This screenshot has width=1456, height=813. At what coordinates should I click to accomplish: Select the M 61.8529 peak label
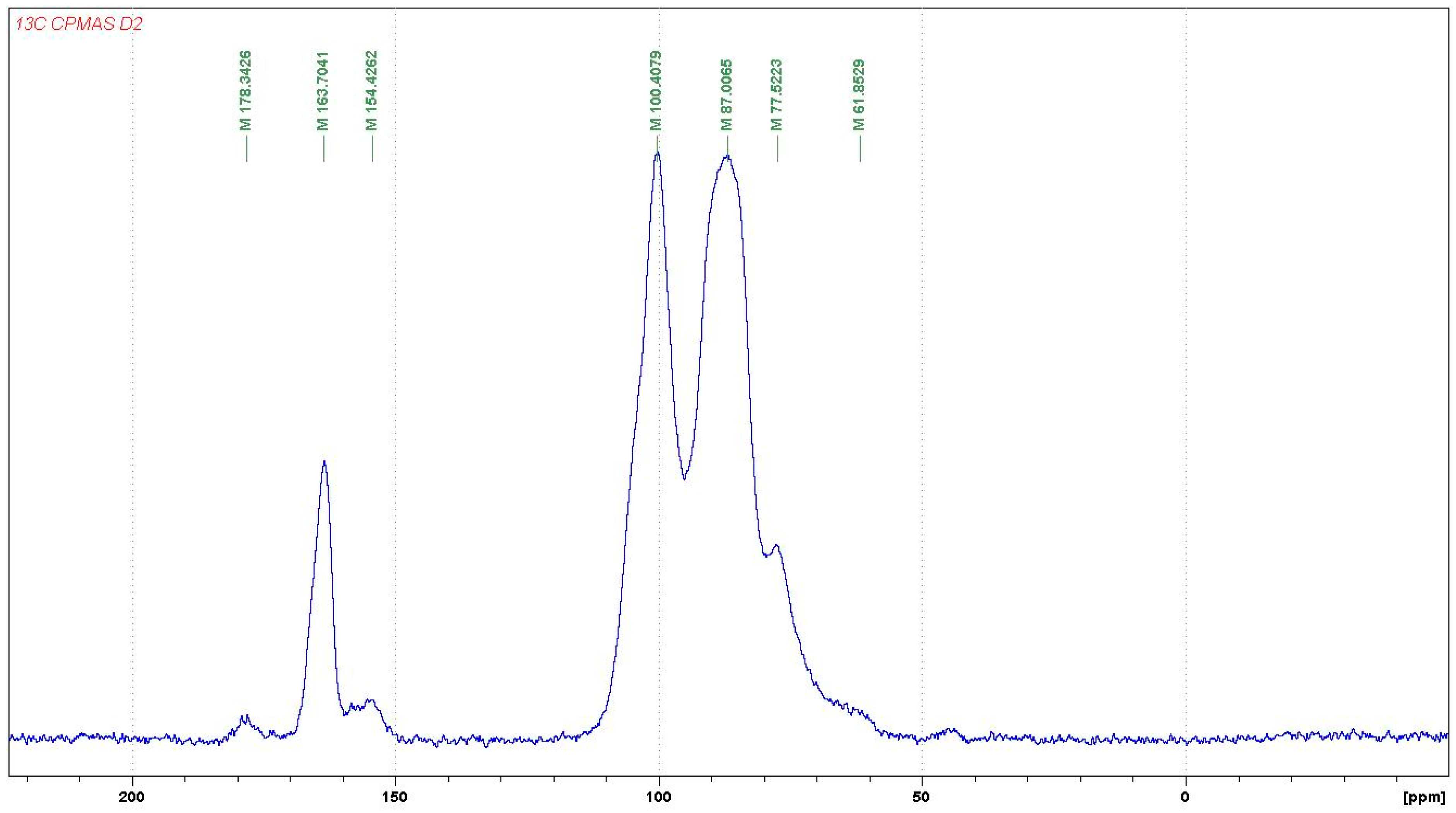[859, 94]
